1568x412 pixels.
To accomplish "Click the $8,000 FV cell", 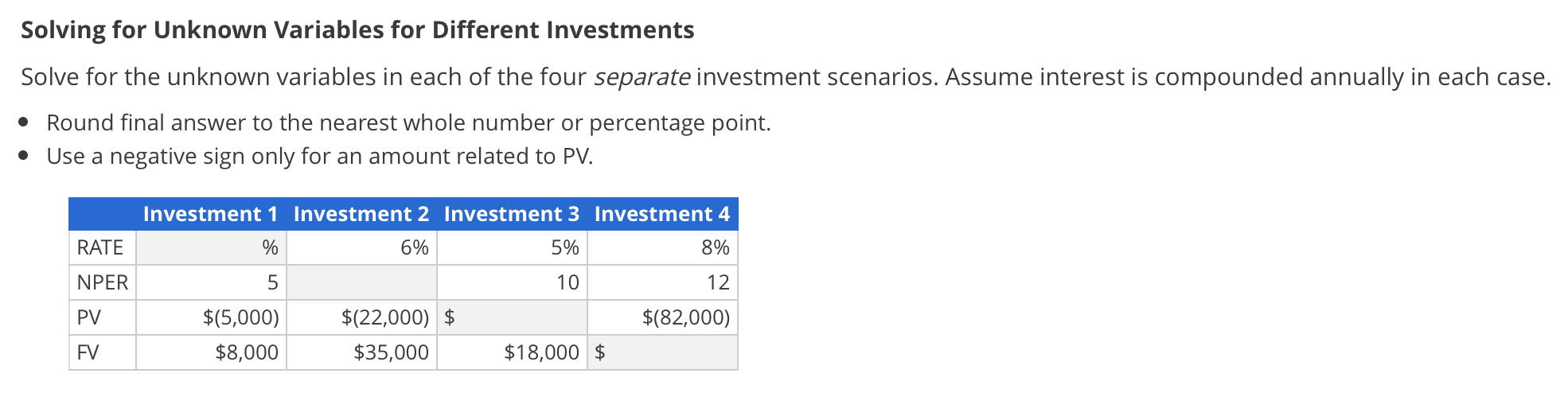I will 247,352.
